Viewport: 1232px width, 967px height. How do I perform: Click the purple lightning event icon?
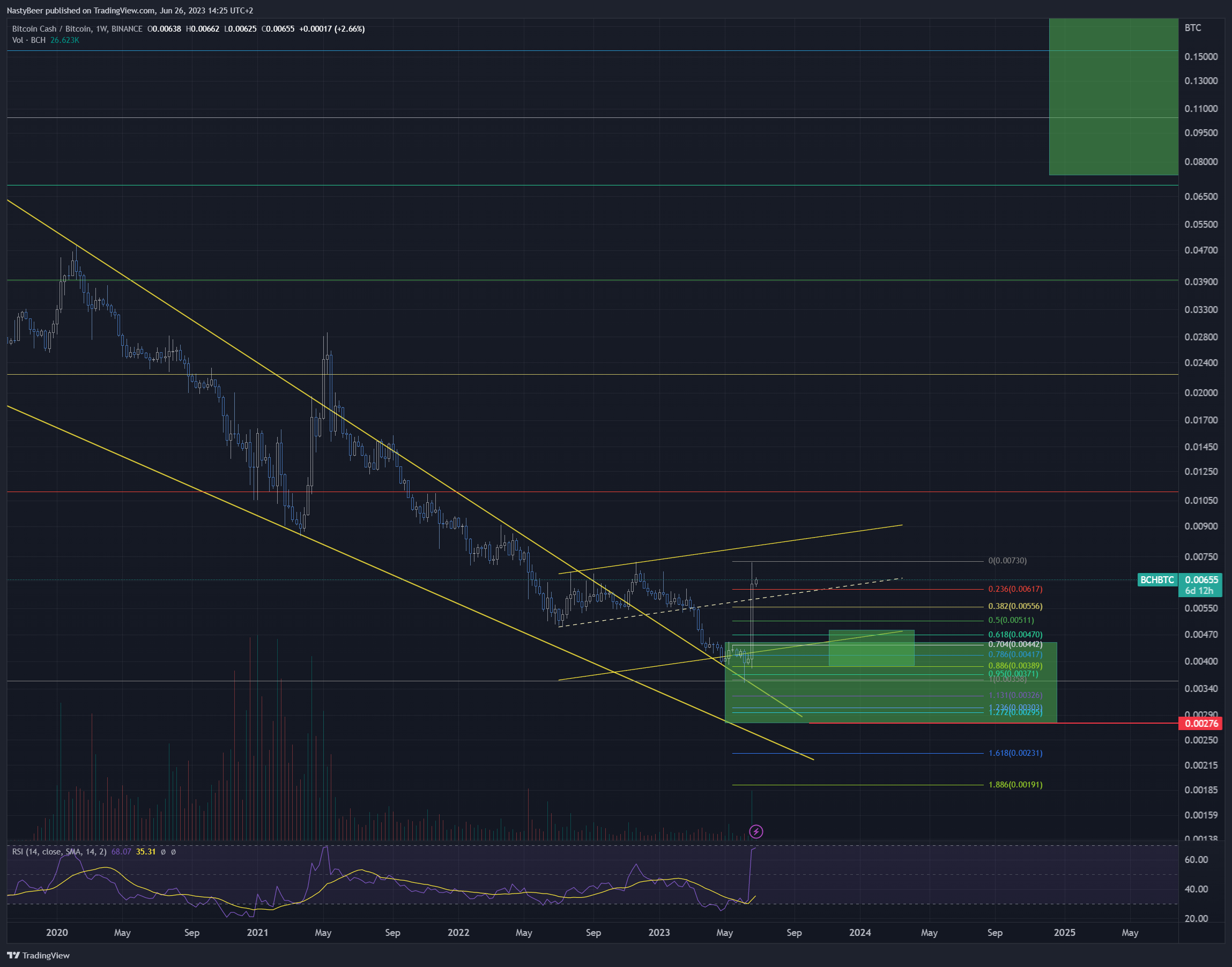(756, 832)
